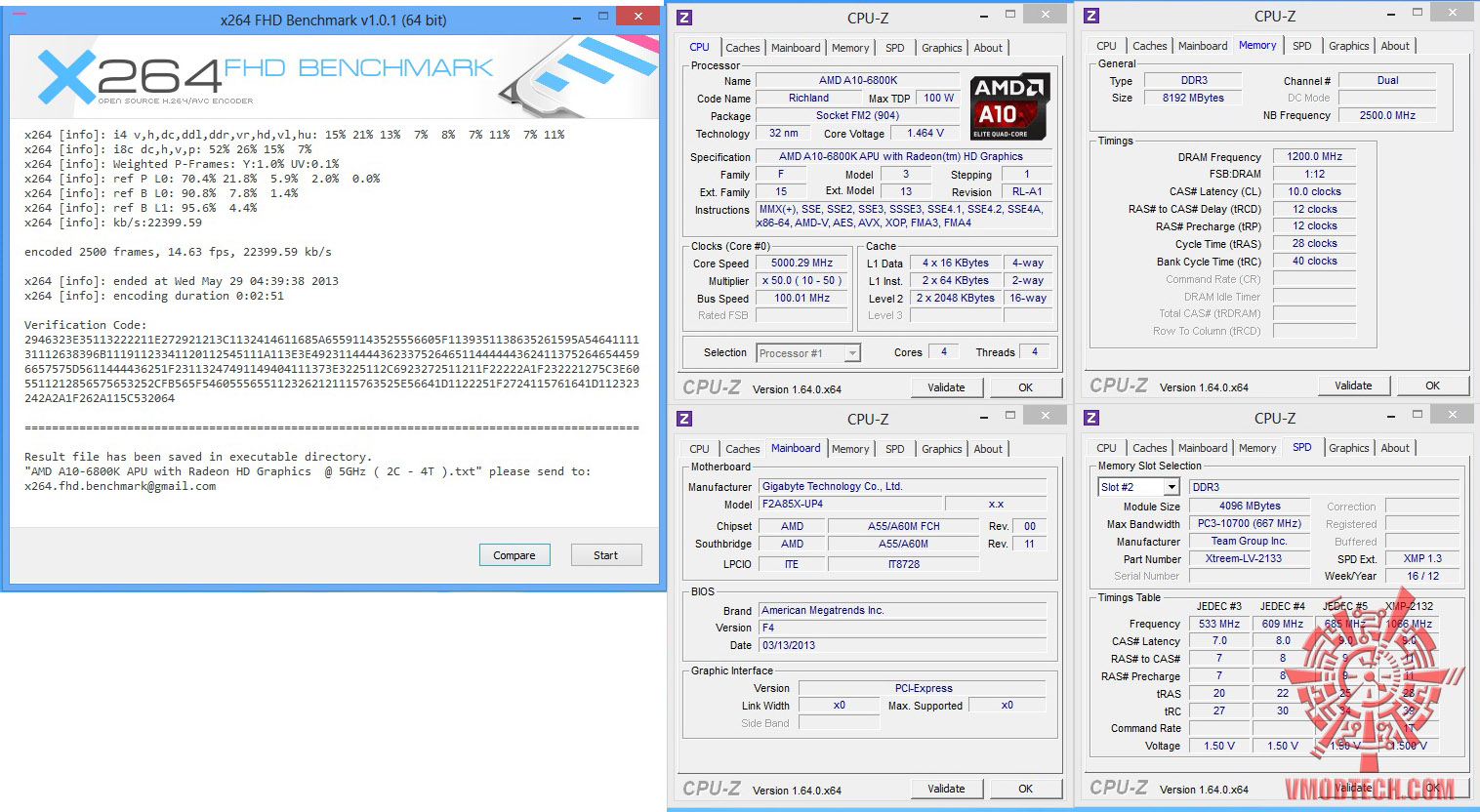This screenshot has width=1480, height=812.
Task: Click OK in the CPU-Z processor info window
Action: (x=1026, y=387)
